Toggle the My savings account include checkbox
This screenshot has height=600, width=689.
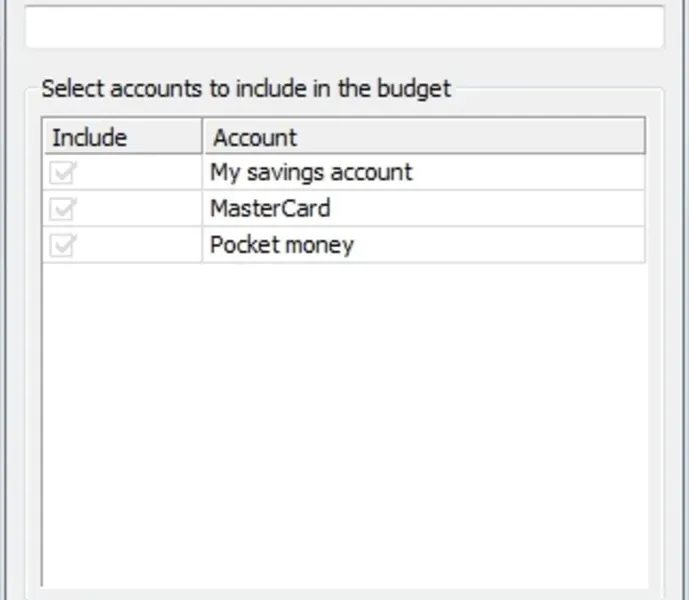point(63,173)
